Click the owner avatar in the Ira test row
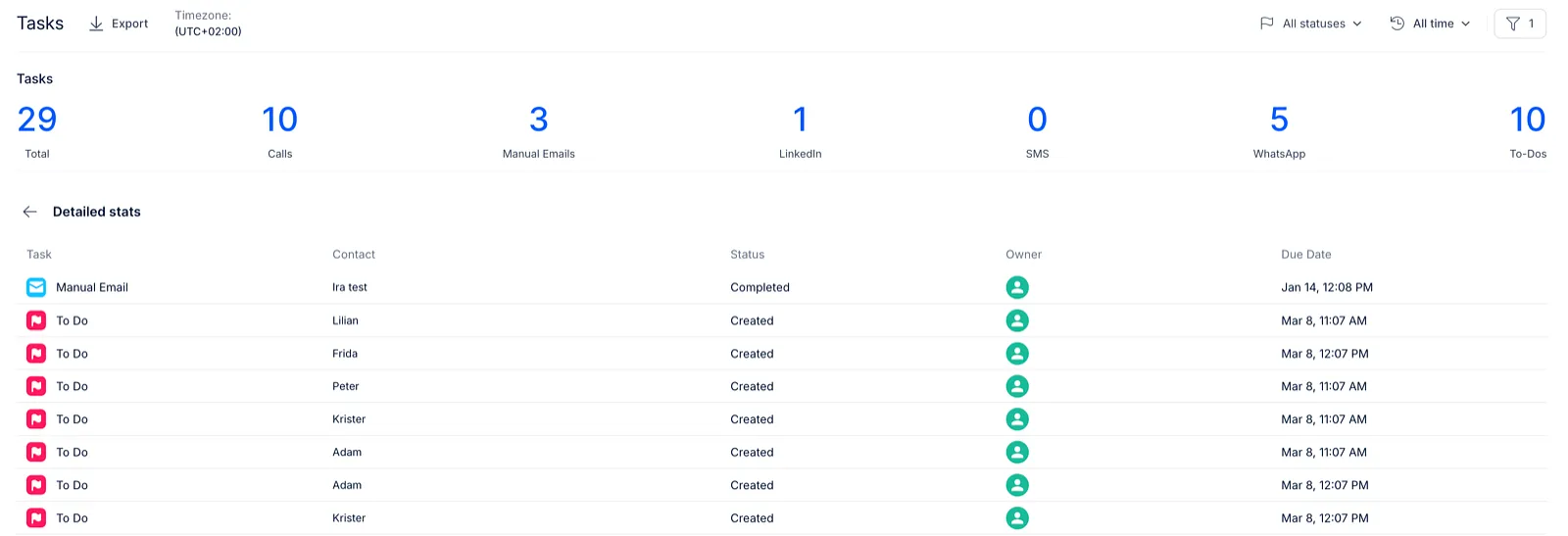Image resolution: width=1568 pixels, height=536 pixels. (x=1017, y=287)
